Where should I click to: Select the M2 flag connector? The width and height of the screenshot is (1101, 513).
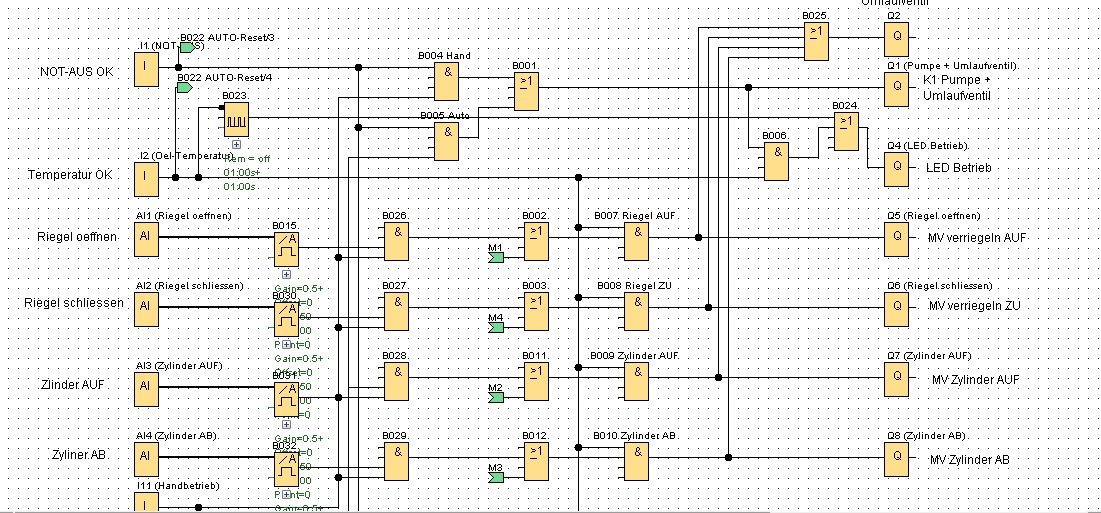coord(496,398)
